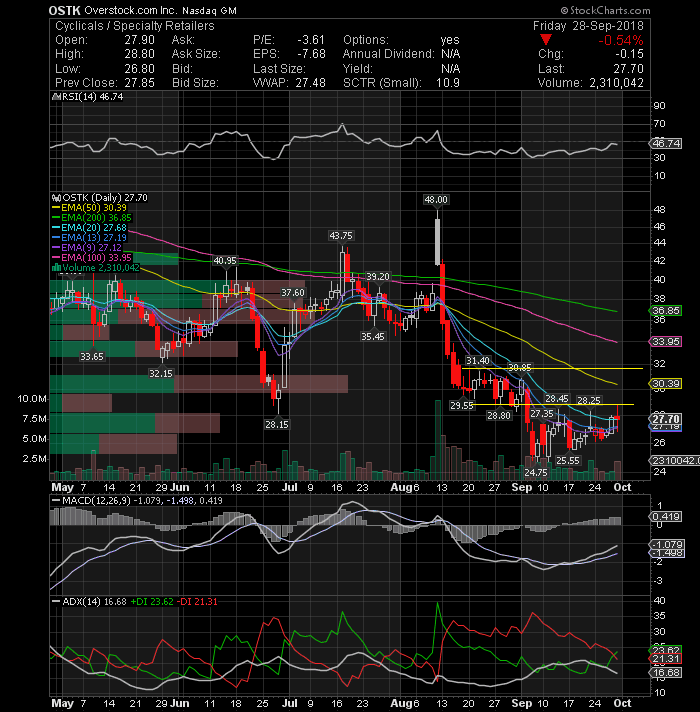The image size is (700, 712).
Task: Click the 25.55 price annotation
Action: pos(568,460)
